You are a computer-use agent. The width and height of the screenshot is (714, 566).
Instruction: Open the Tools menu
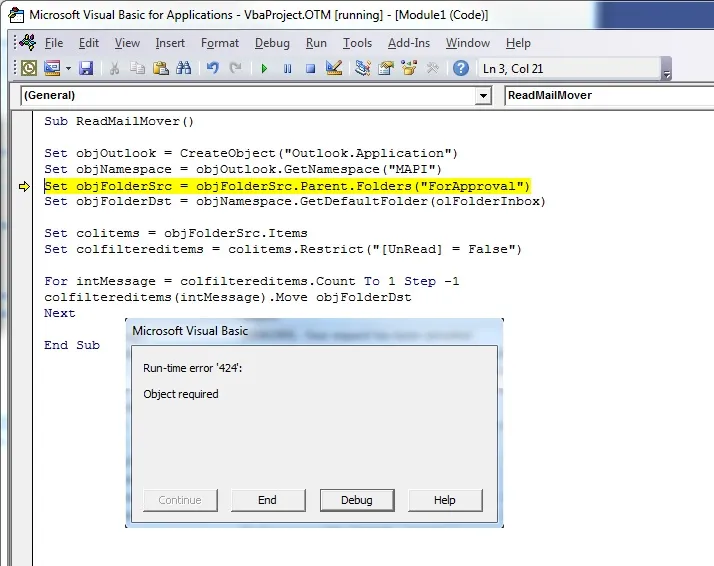click(357, 43)
